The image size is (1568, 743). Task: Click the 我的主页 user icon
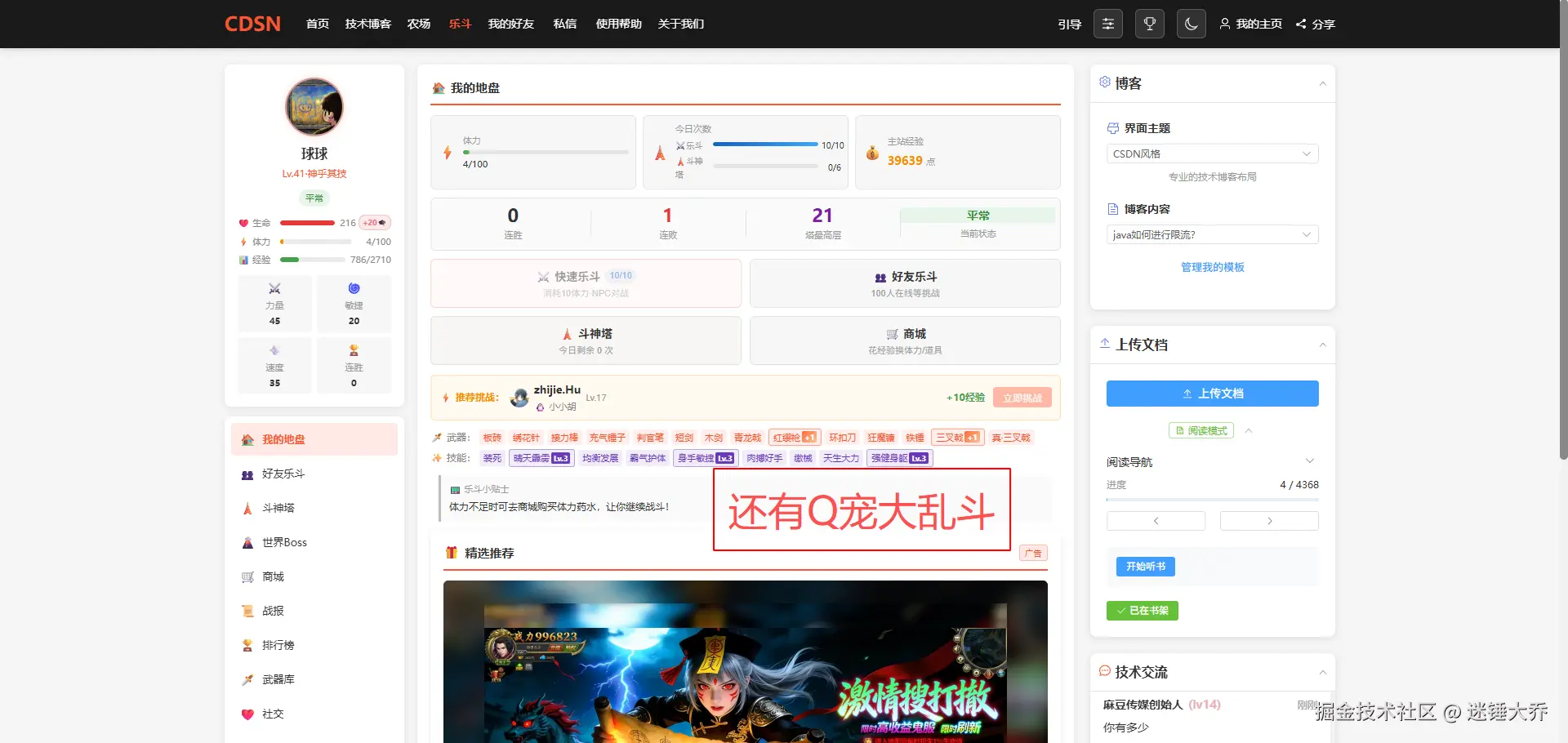point(1225,24)
